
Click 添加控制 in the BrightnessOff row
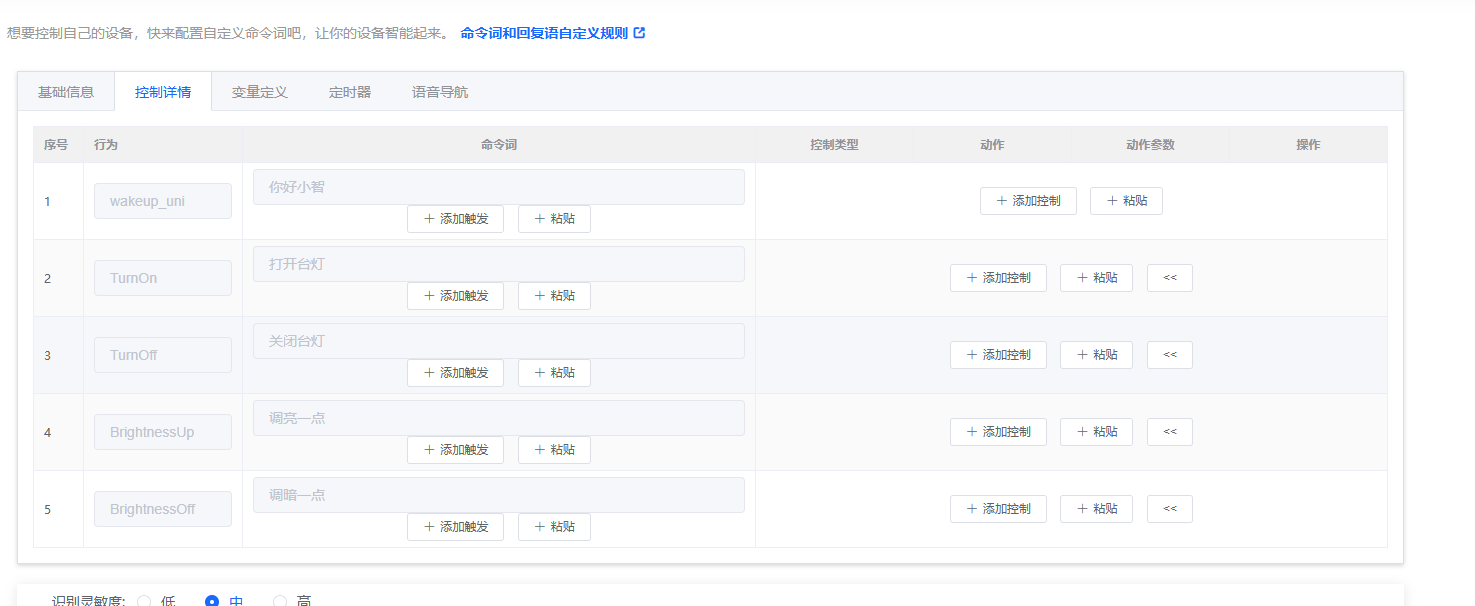pyautogui.click(x=998, y=509)
